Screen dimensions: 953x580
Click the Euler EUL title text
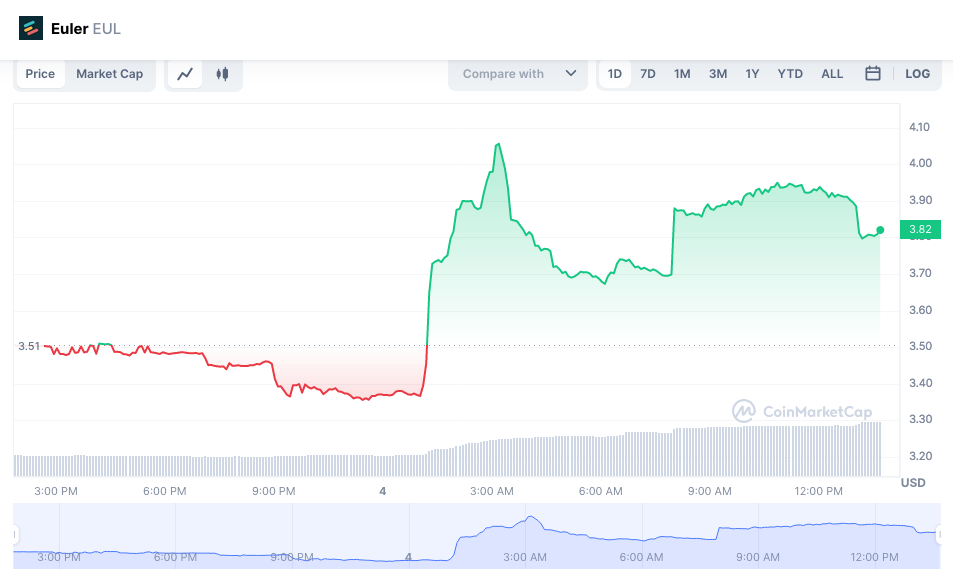click(86, 29)
